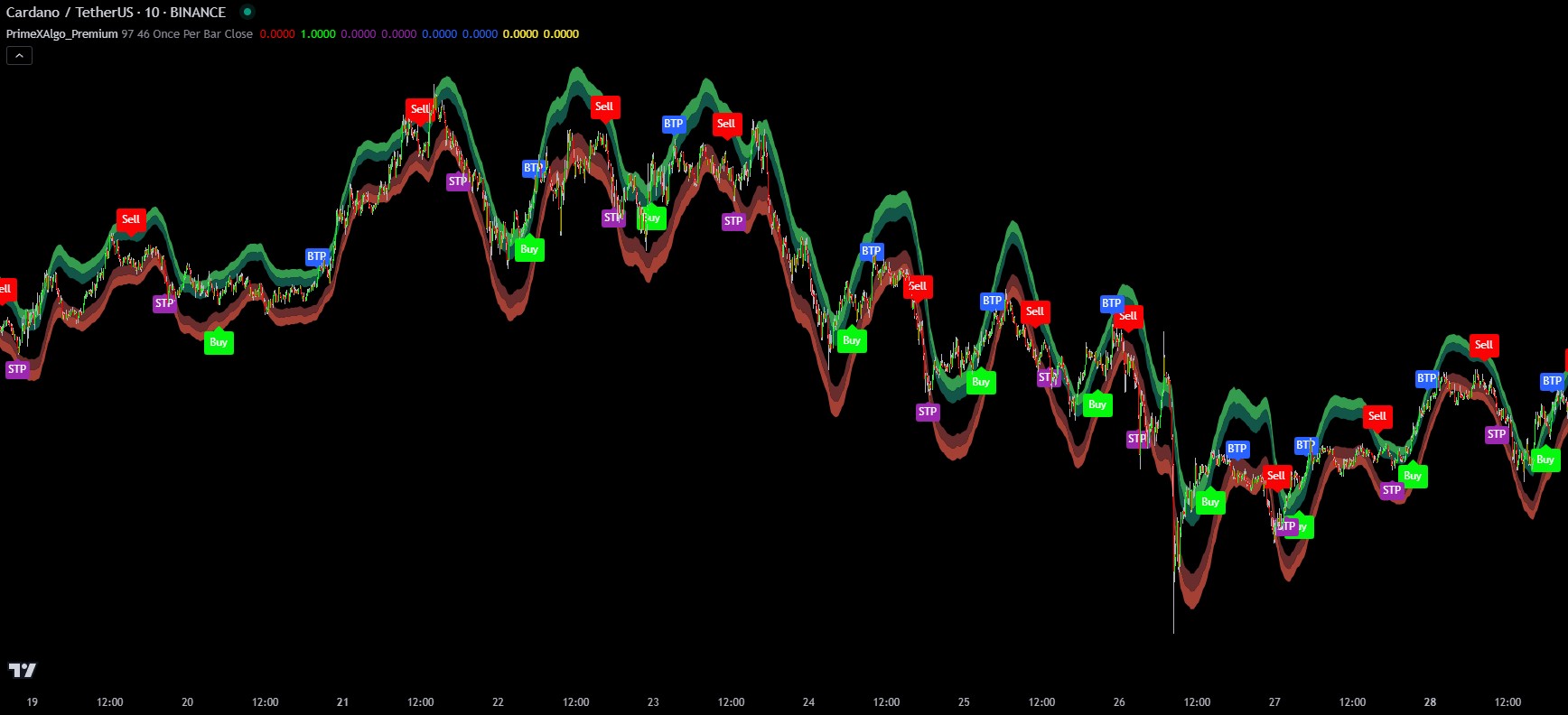Click the purple STP label on day 20
Image resolution: width=1568 pixels, height=715 pixels.
click(164, 303)
